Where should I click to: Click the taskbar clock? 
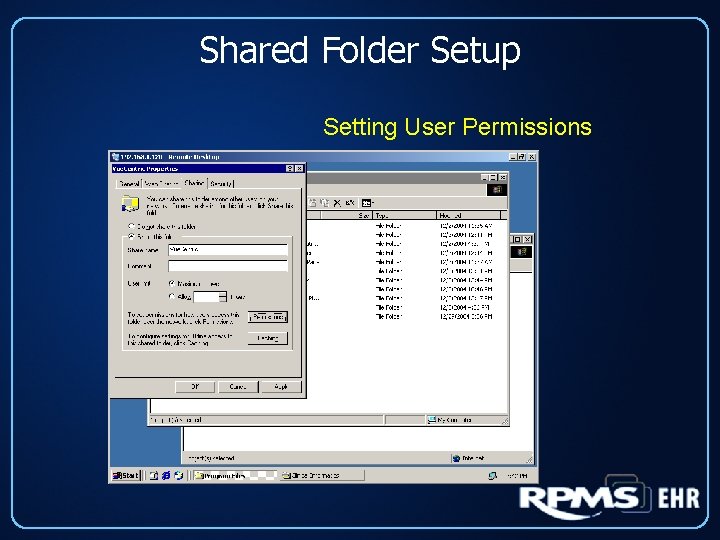pyautogui.click(x=517, y=476)
